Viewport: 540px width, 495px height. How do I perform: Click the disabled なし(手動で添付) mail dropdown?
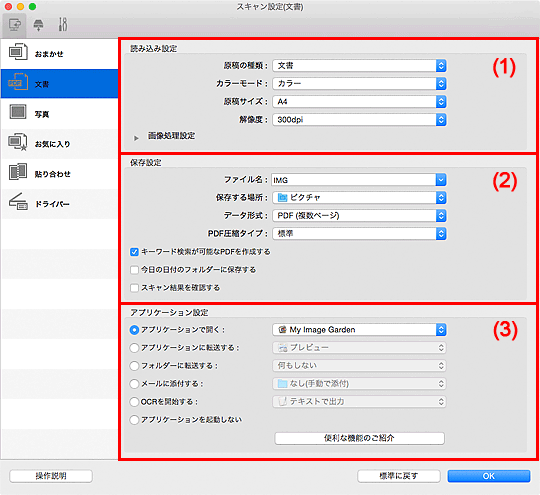click(359, 383)
